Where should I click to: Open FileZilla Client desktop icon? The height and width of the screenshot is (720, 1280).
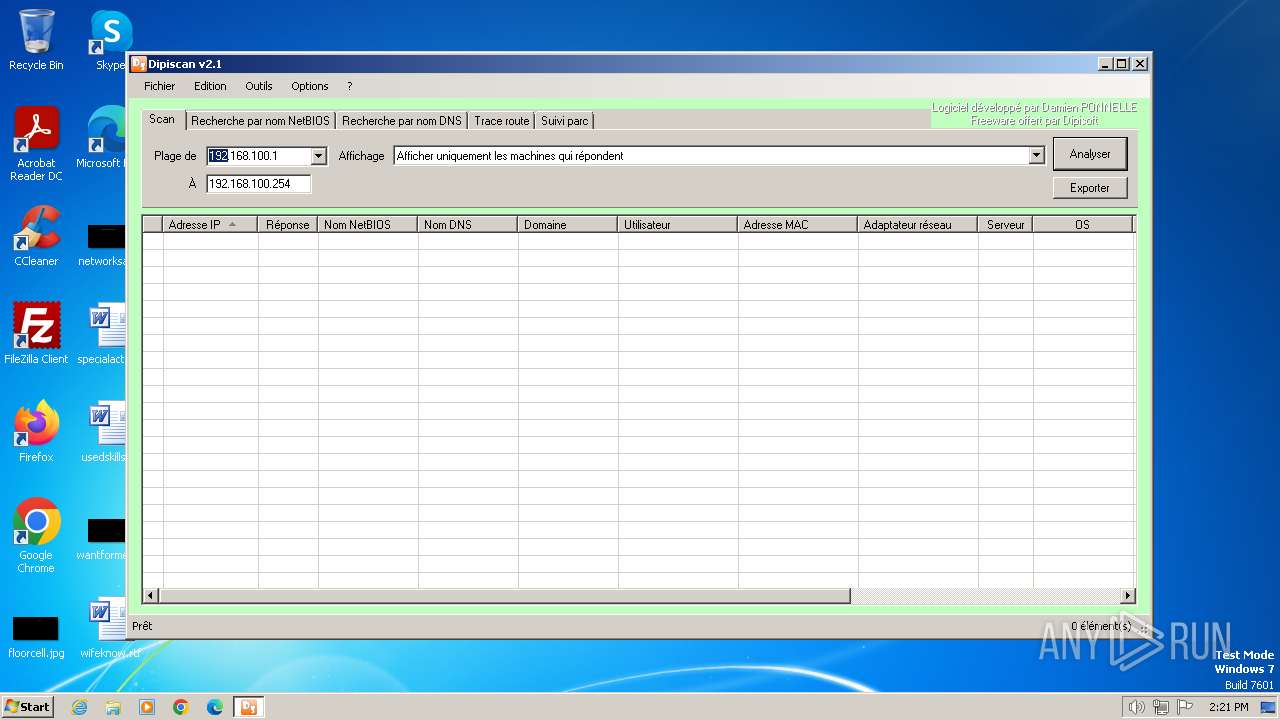(36, 333)
